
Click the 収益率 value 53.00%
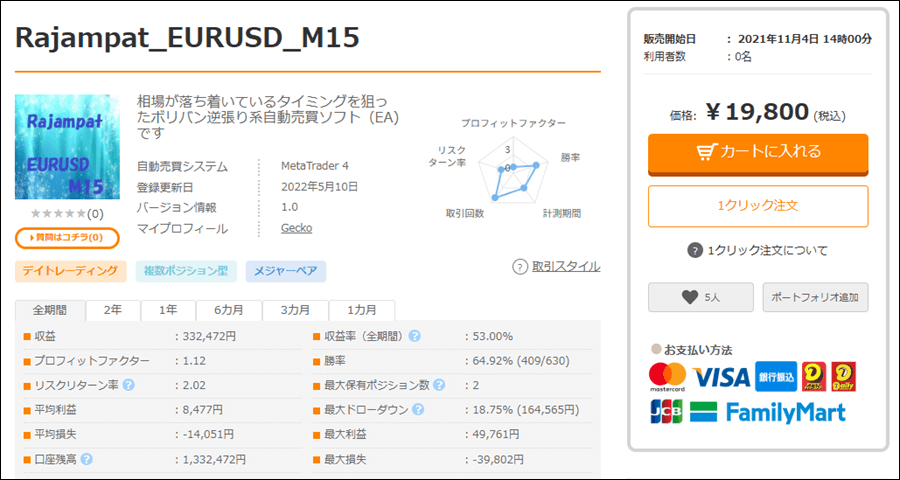pos(492,336)
